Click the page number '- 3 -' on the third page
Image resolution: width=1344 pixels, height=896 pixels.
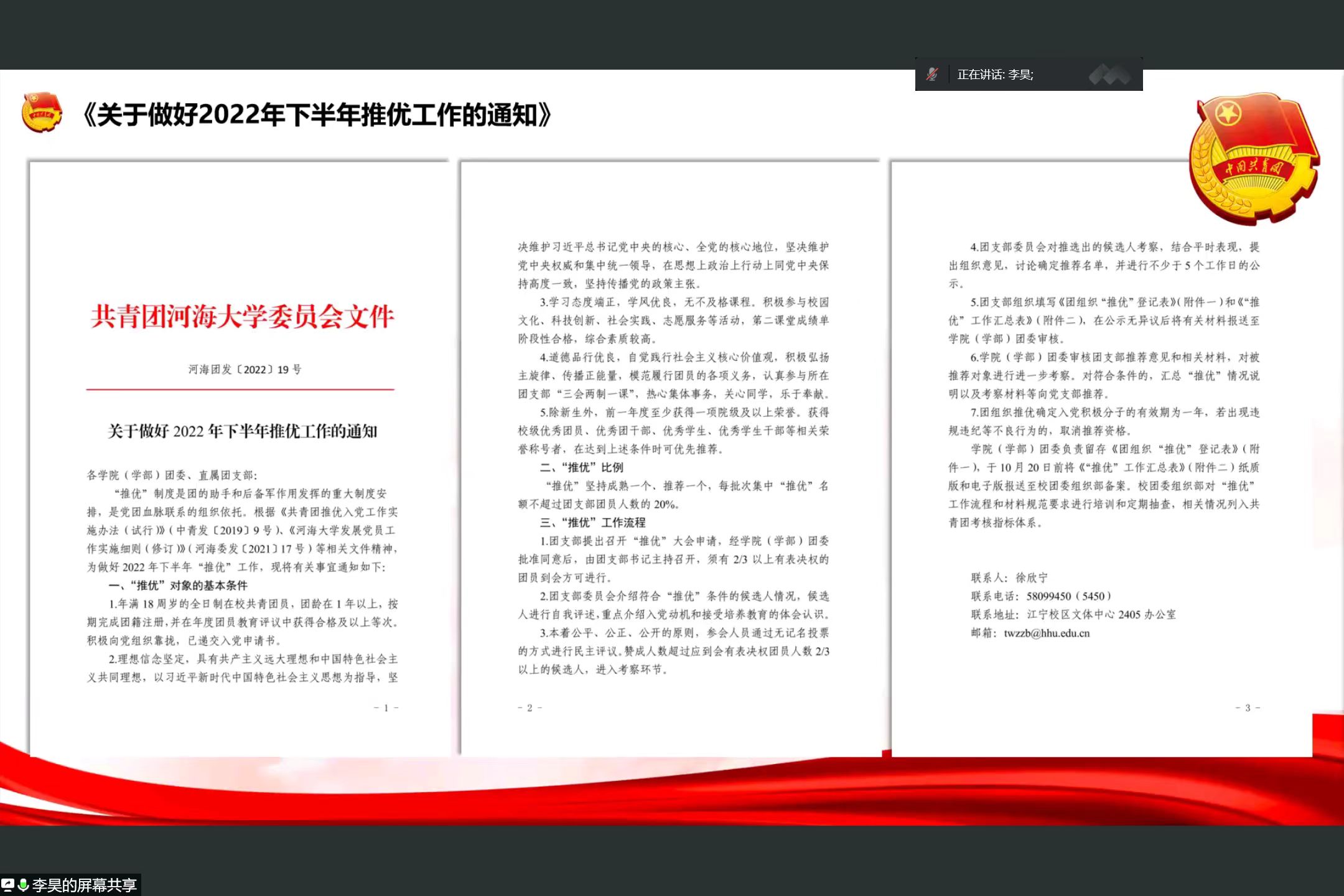click(1247, 708)
